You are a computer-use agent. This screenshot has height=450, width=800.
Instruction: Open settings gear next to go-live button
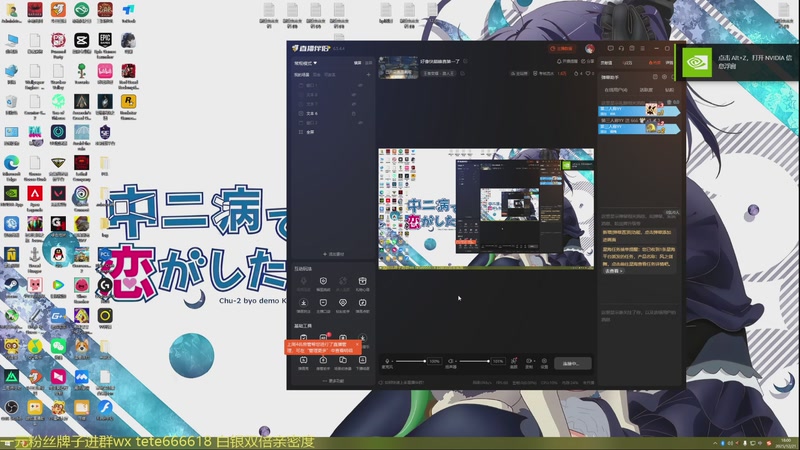[544, 361]
